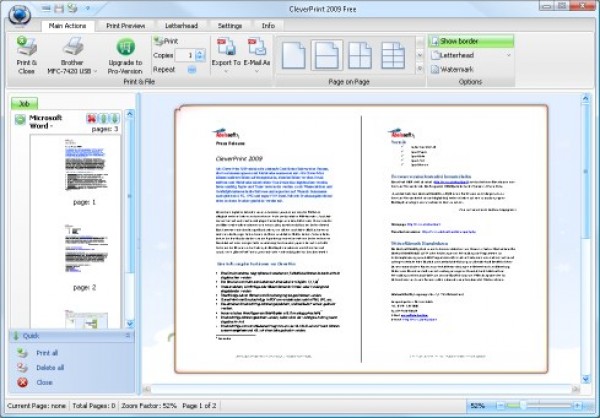Click the preview vertical scrollbar up arrow
Screen dimensions: 600x418
(x=585, y=98)
